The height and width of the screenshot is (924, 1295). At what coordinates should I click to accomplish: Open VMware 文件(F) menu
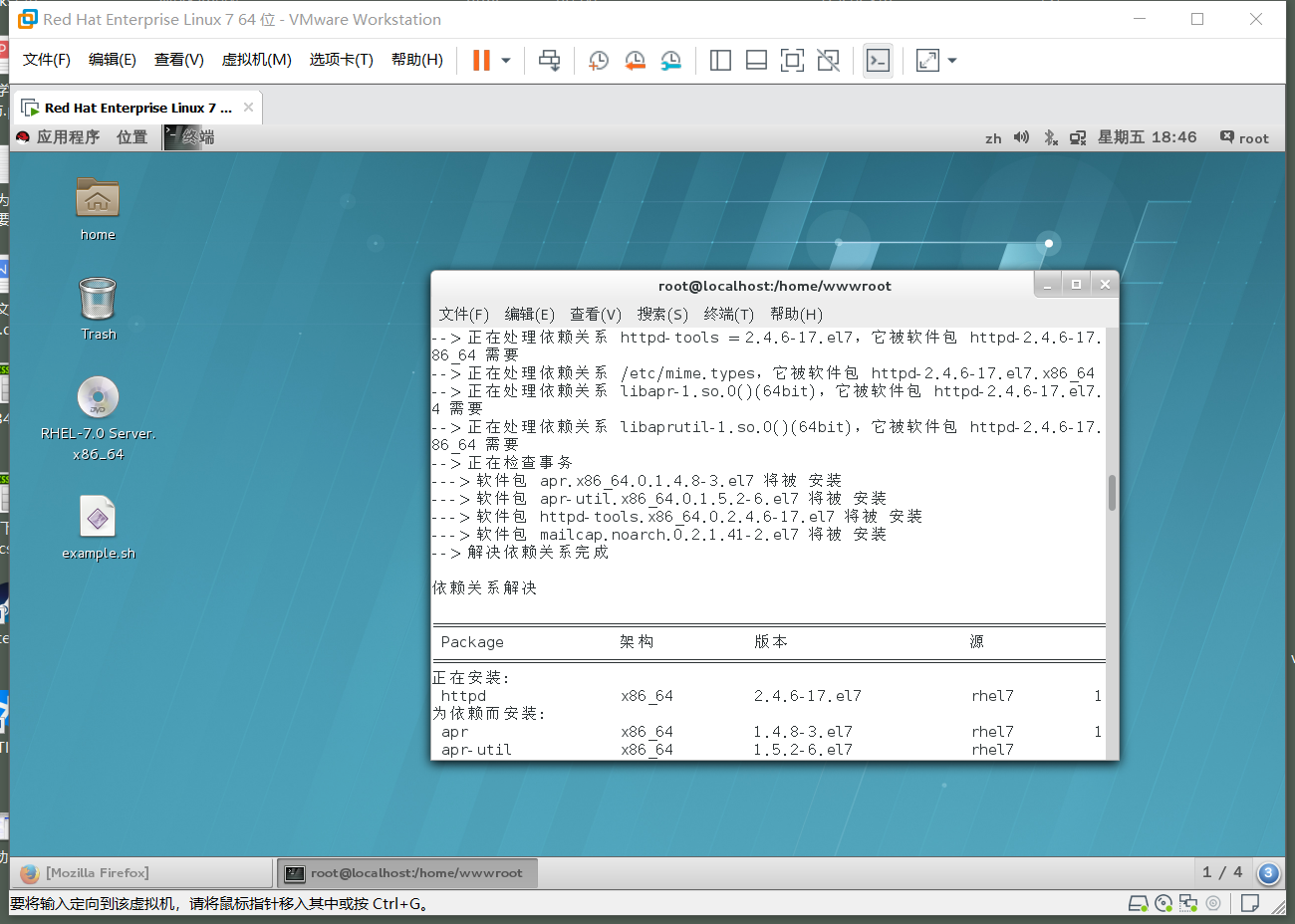[47, 60]
